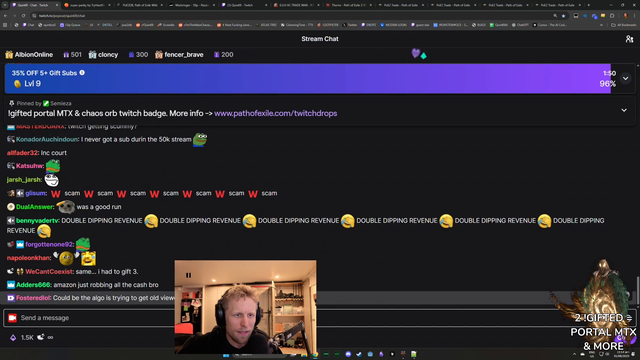640x360 pixels.
Task: Open the Steam icon on the taskbar
Action: point(359,355)
